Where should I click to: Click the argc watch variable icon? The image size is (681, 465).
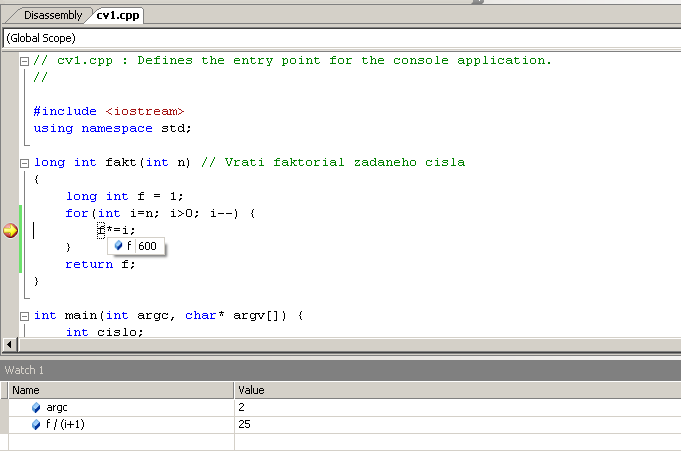(36, 408)
